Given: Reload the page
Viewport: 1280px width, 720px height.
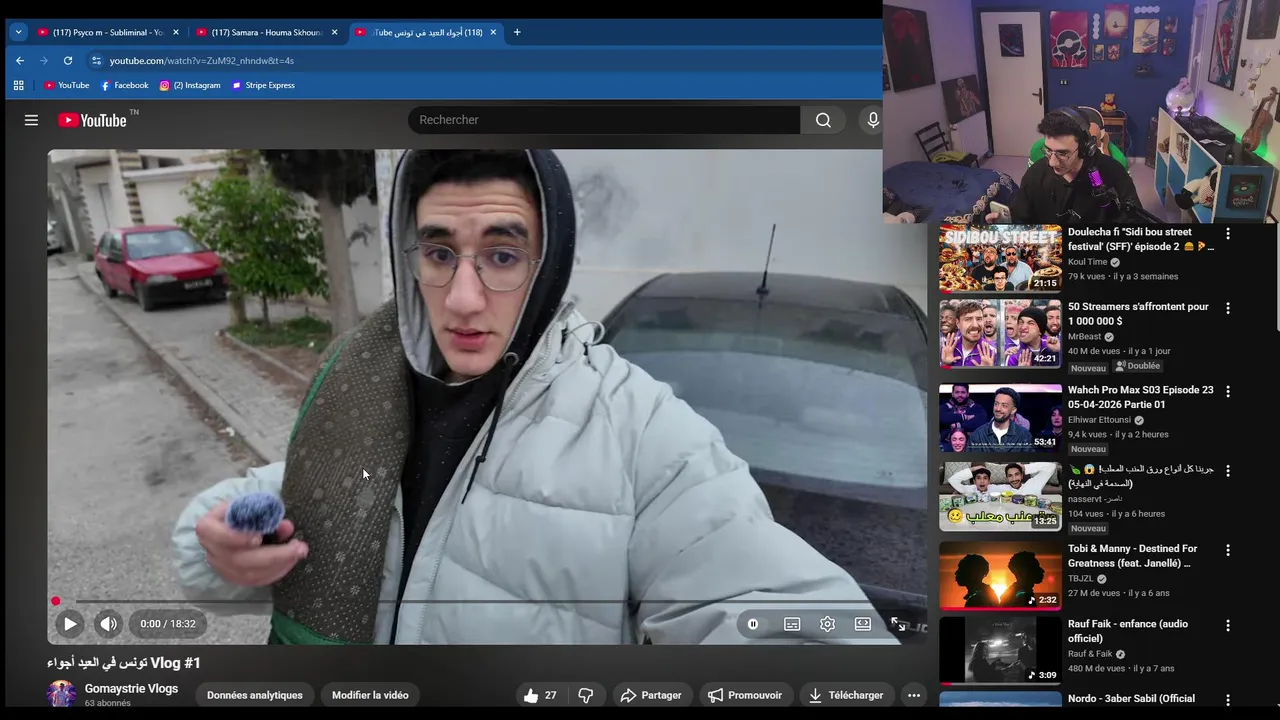Looking at the screenshot, I should click(x=68, y=60).
